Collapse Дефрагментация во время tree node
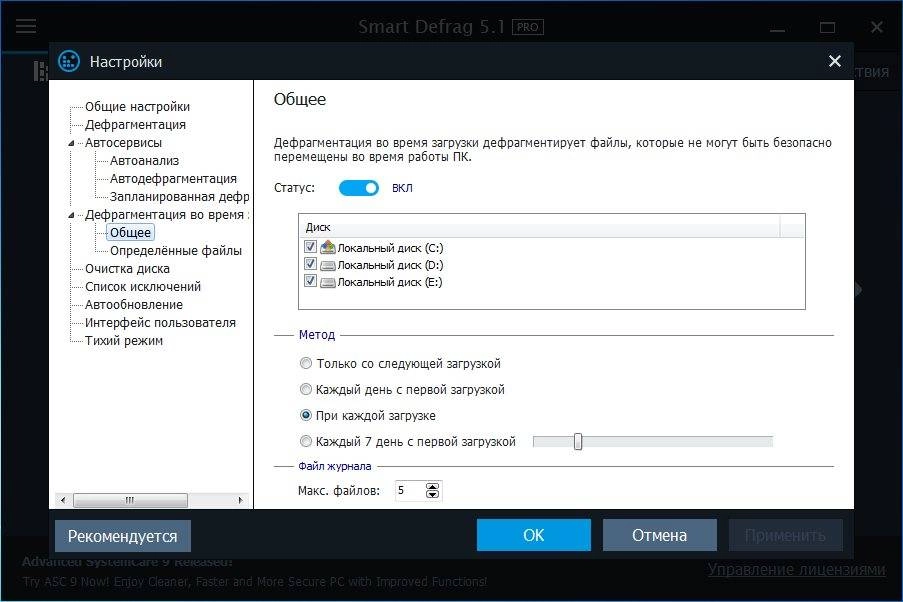903x602 pixels. [x=71, y=215]
